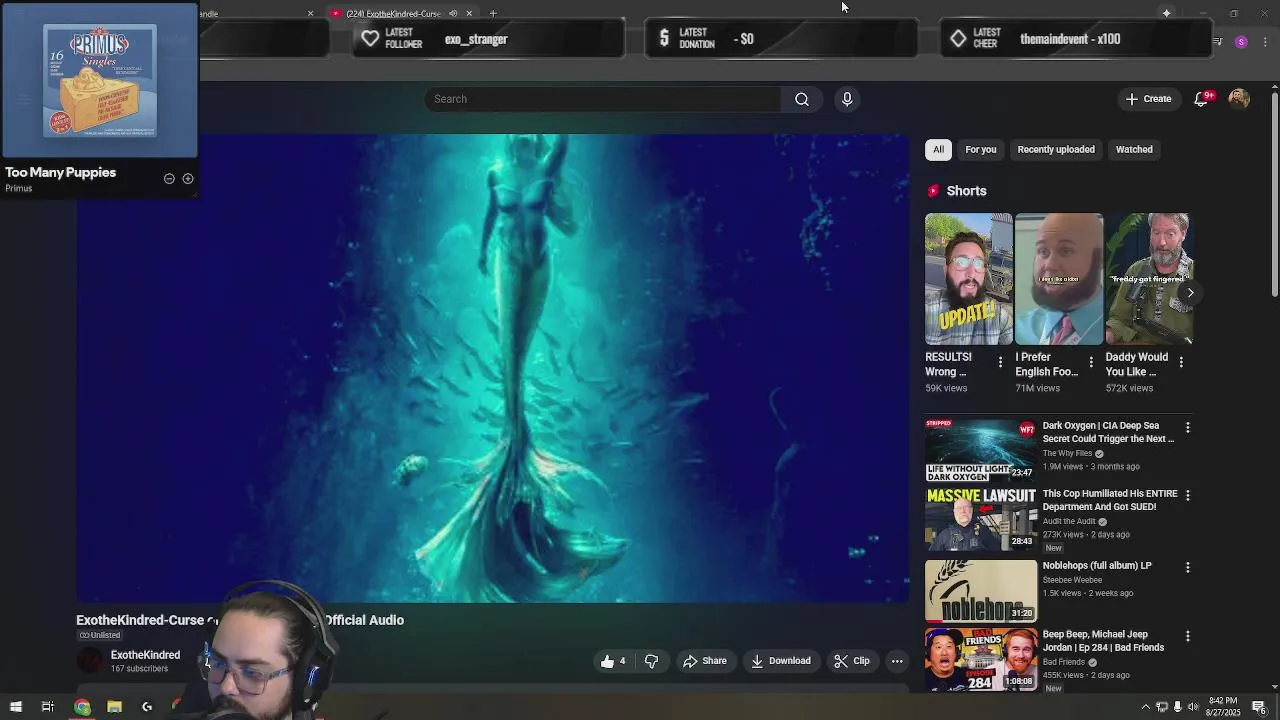The width and height of the screenshot is (1280, 720).
Task: Open the ExotheKindred channel name link
Action: coord(145,655)
